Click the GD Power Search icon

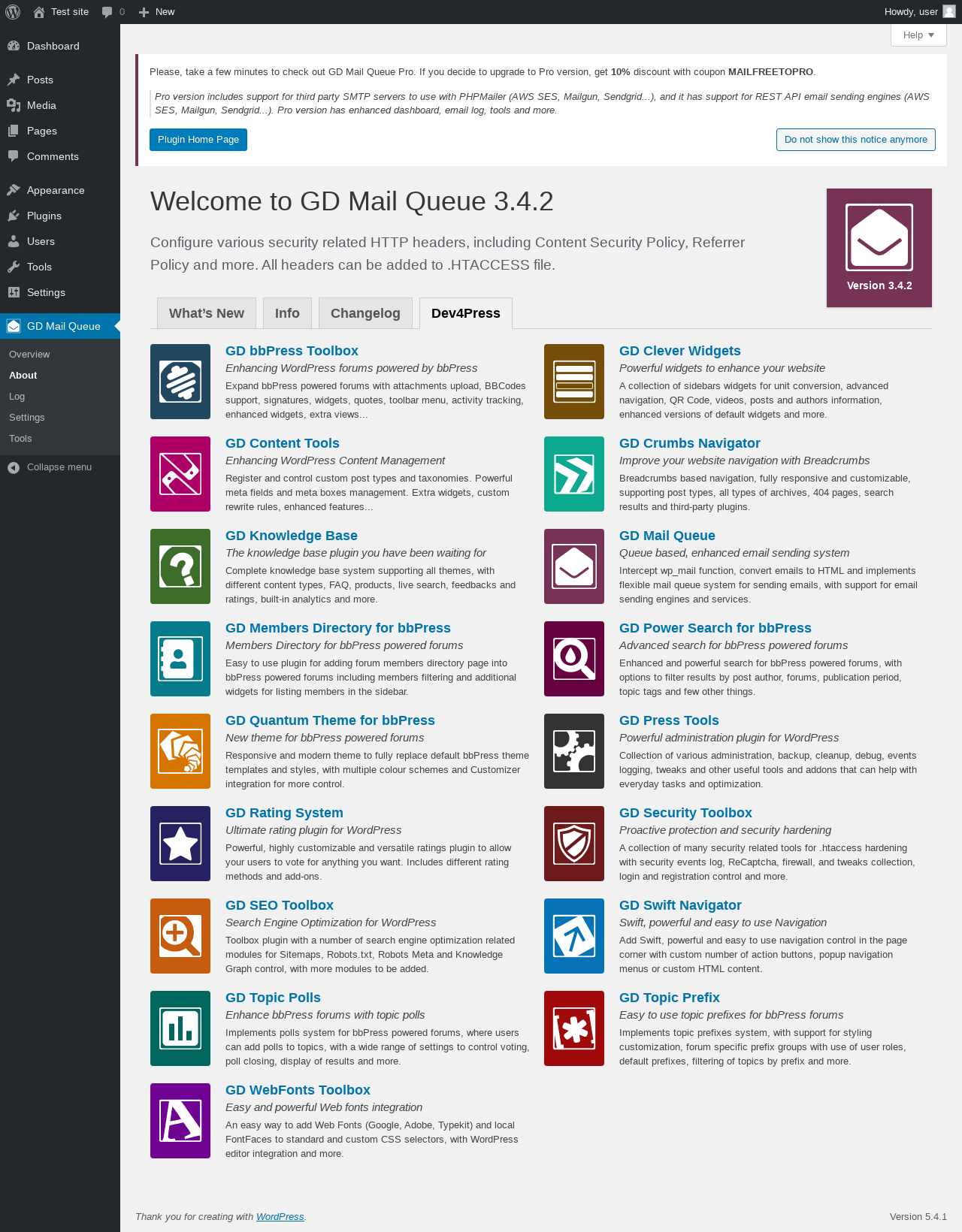tap(574, 659)
